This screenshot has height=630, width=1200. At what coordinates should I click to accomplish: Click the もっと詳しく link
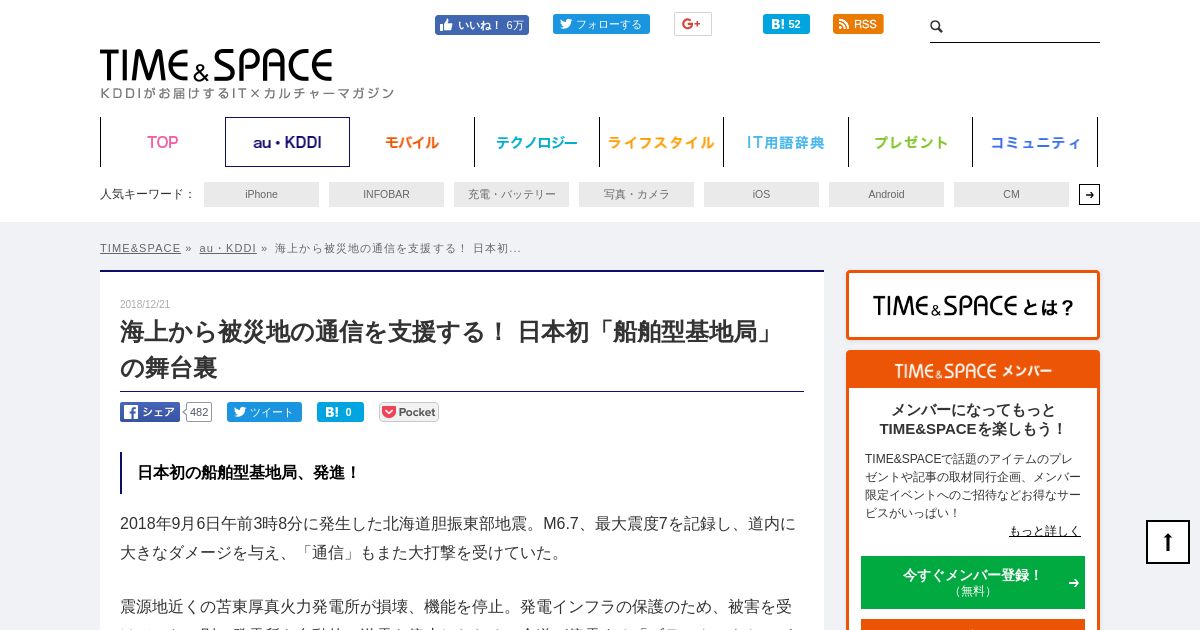tap(1045, 531)
